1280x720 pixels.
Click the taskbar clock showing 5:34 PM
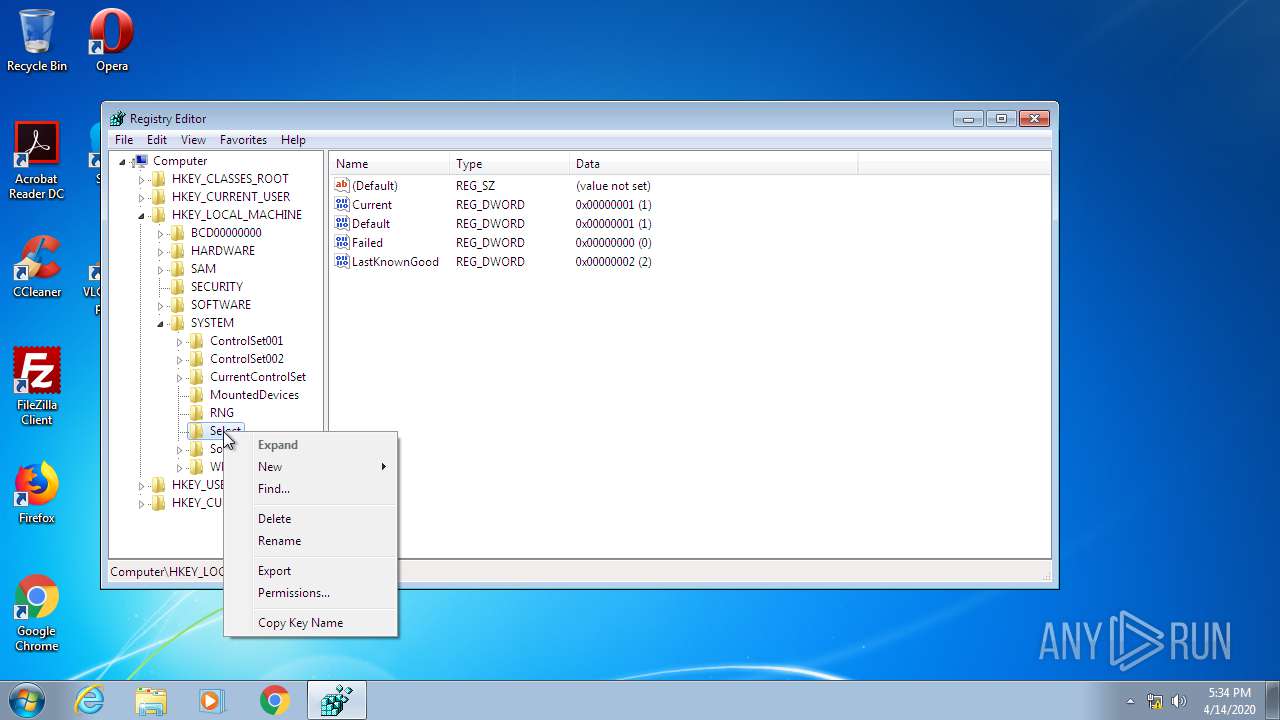point(1229,700)
